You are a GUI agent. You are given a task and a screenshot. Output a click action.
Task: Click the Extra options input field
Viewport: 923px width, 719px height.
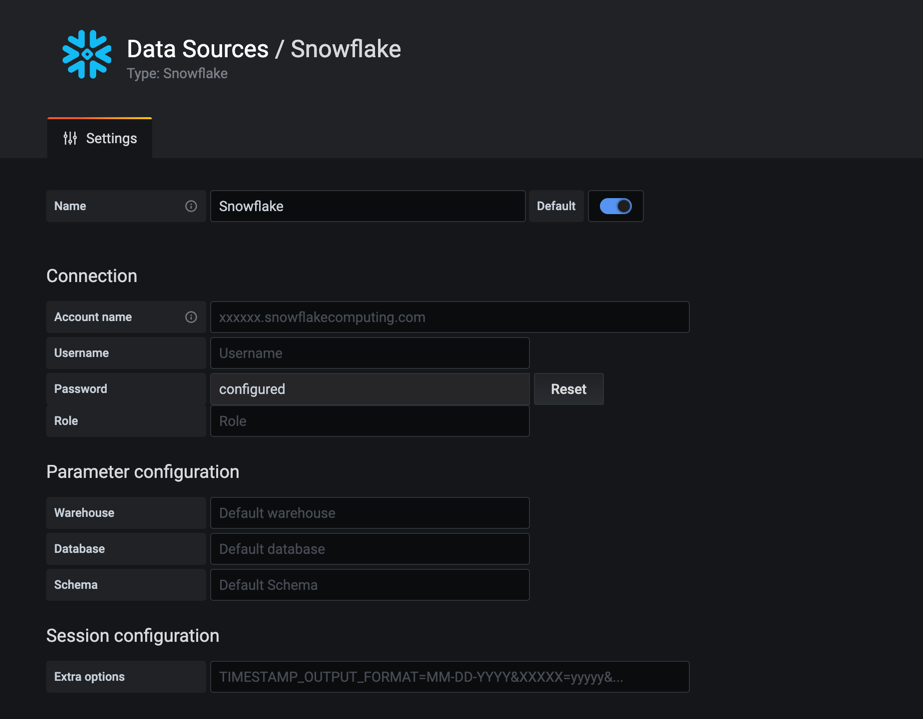[x=450, y=677]
